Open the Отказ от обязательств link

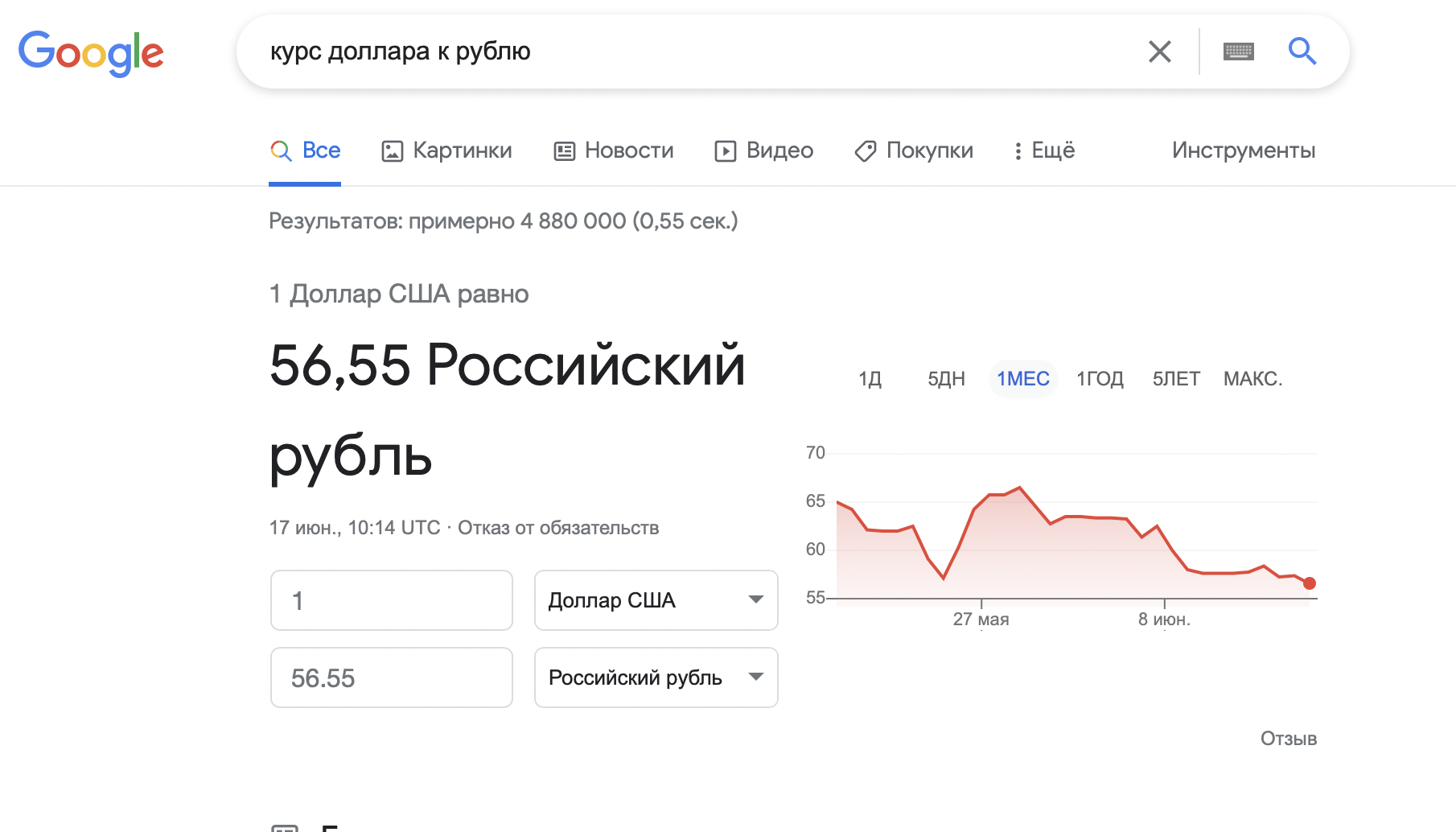[x=558, y=528]
